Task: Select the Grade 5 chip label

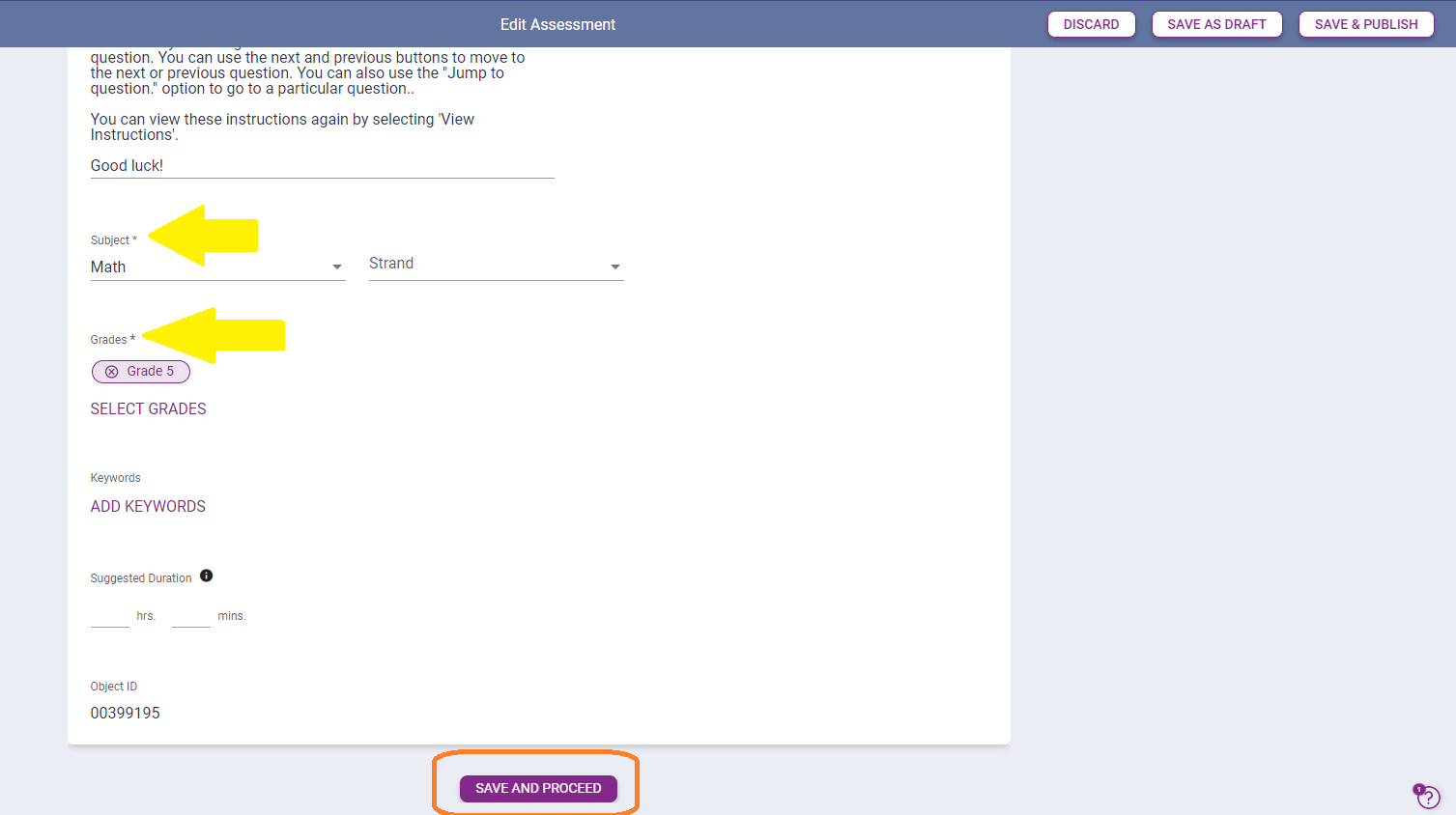Action: pos(151,372)
